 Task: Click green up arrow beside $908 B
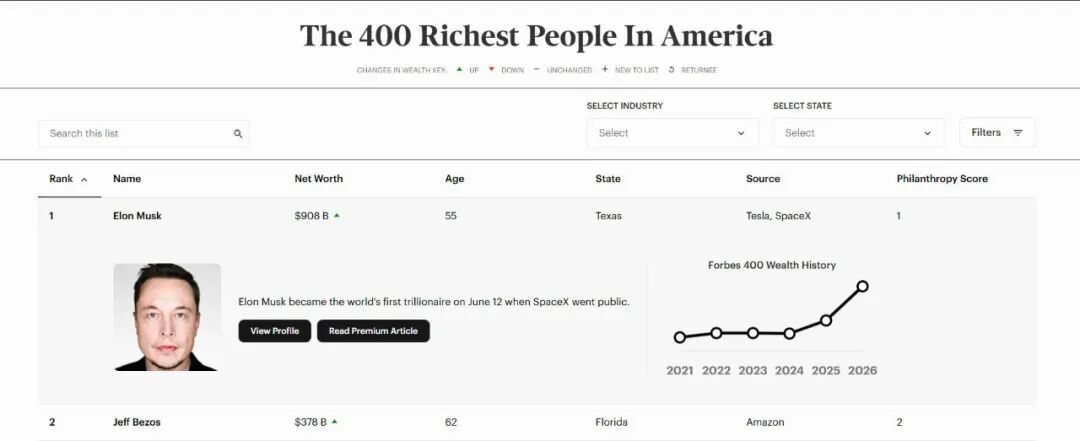tap(336, 216)
